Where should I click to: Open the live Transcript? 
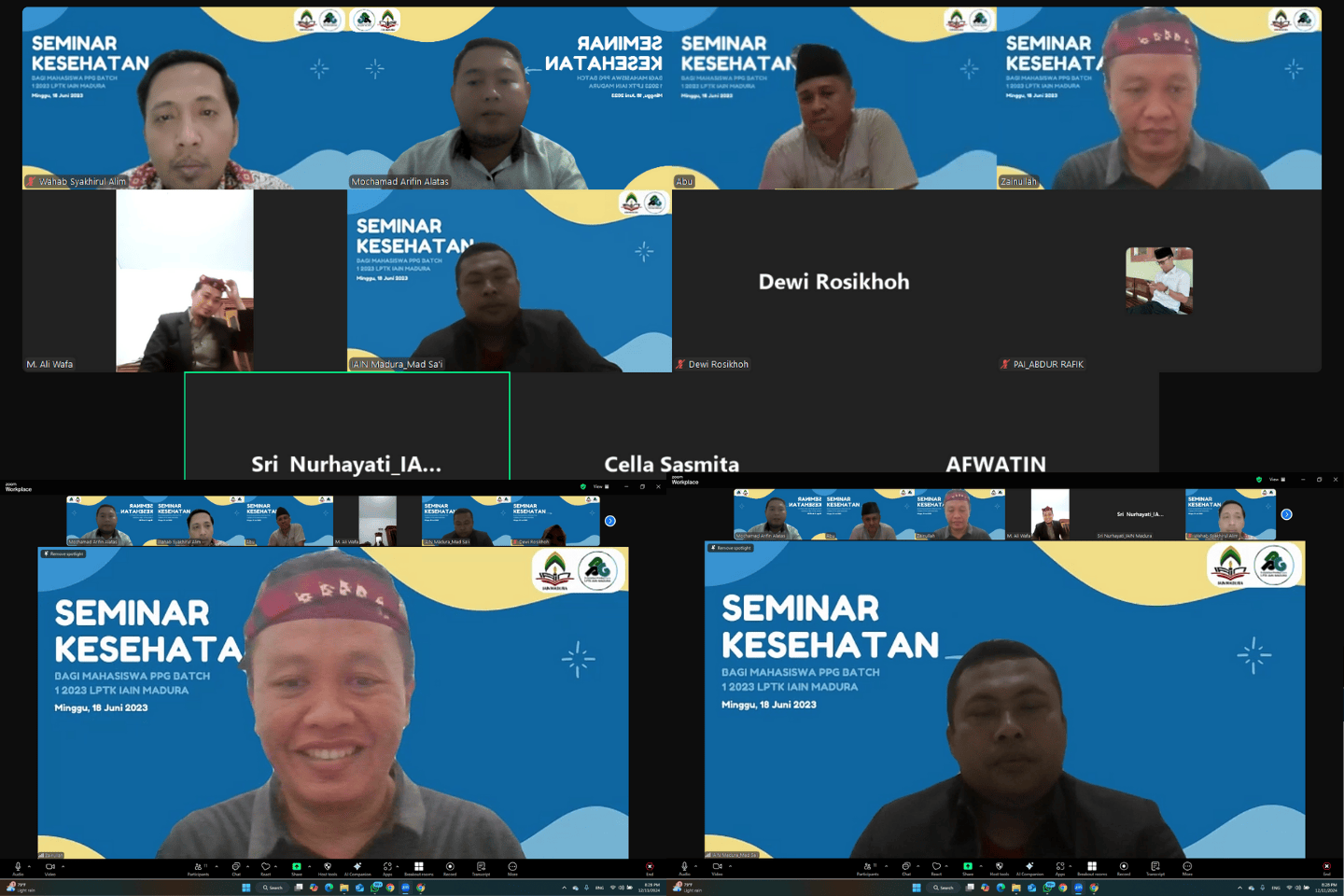click(479, 866)
